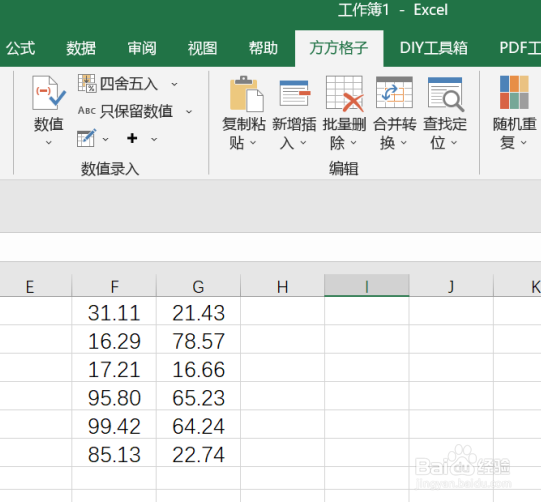Select cell containing 85.13
Viewport: 541px width, 502px height.
pyautogui.click(x=114, y=454)
